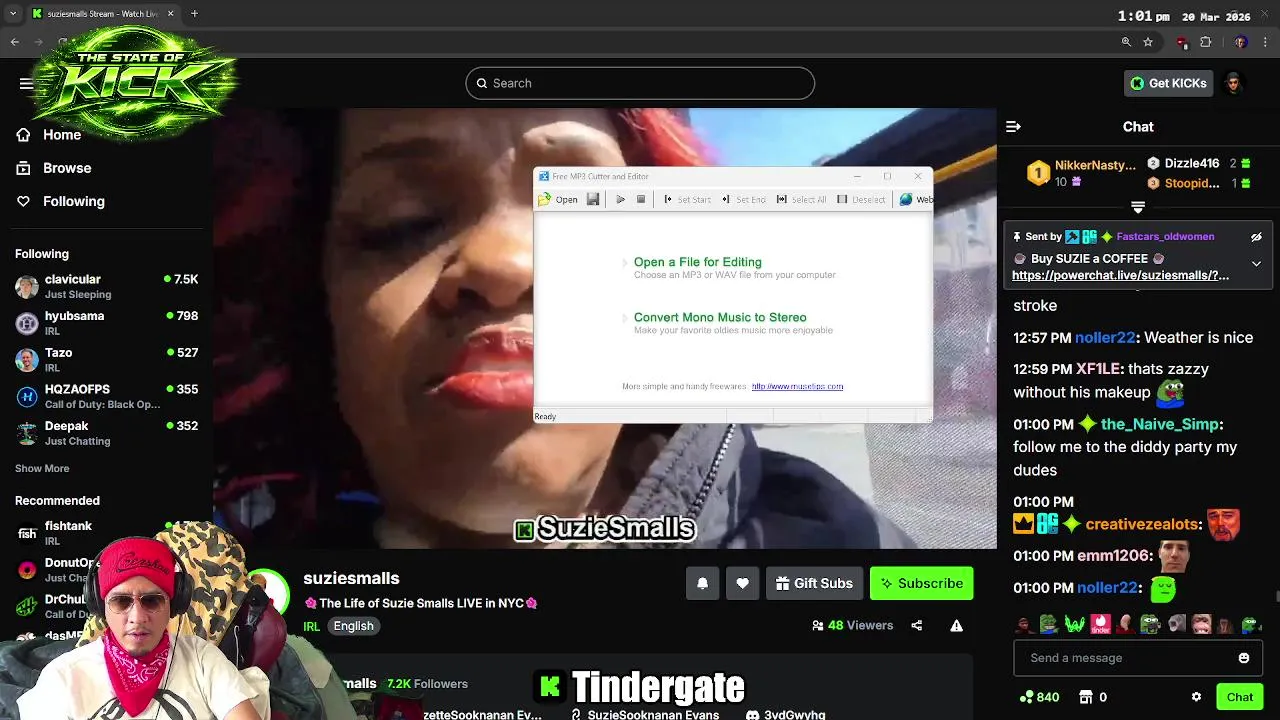
Task: Expand Show More under Following
Action: coord(42,468)
